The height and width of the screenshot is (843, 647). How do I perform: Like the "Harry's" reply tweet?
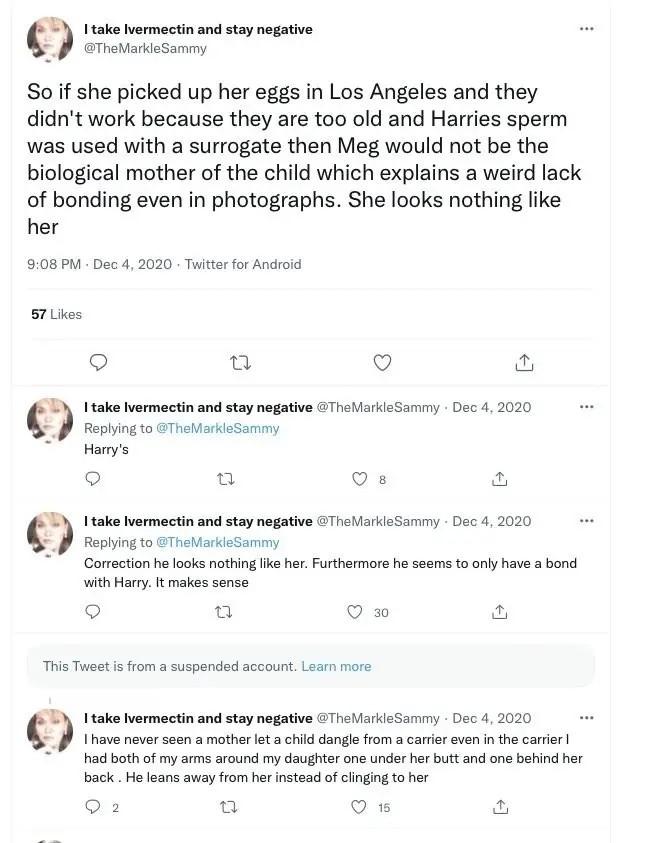click(x=361, y=479)
